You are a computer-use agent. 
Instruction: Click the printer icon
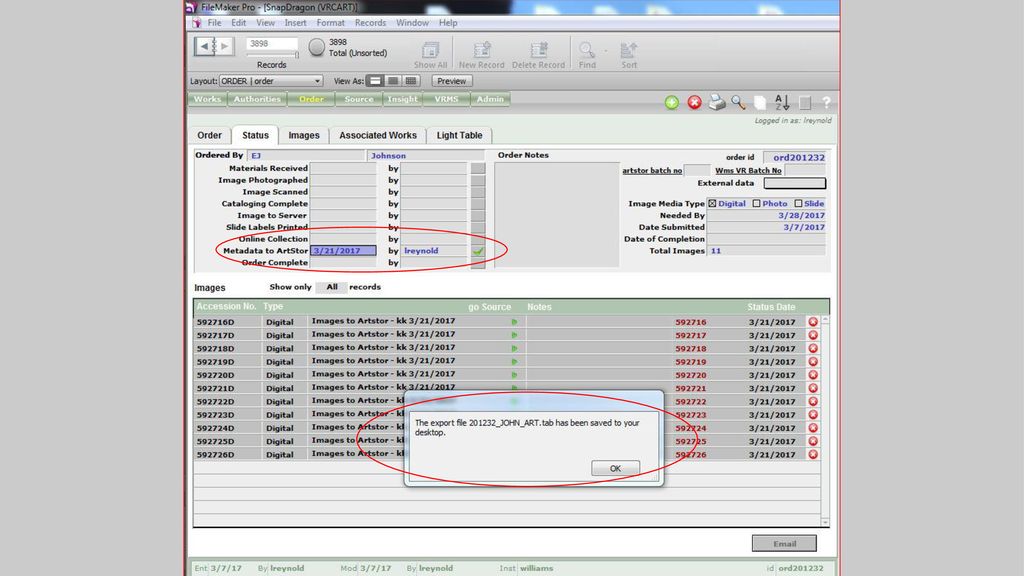pyautogui.click(x=717, y=102)
